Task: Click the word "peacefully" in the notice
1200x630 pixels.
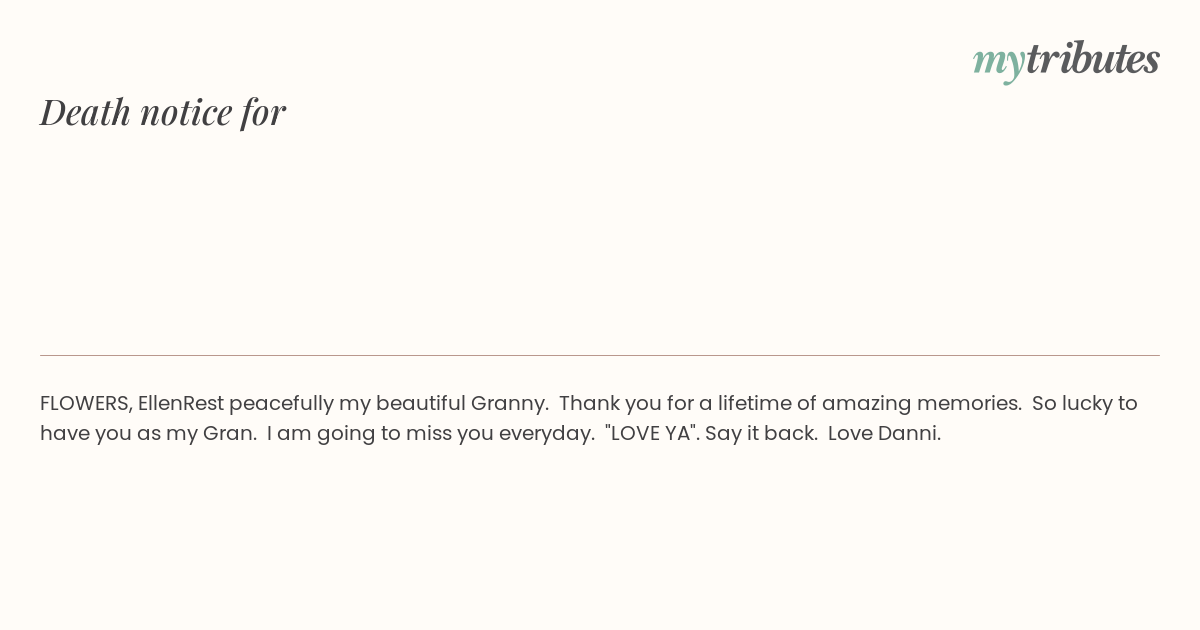Action: pyautogui.click(x=281, y=404)
